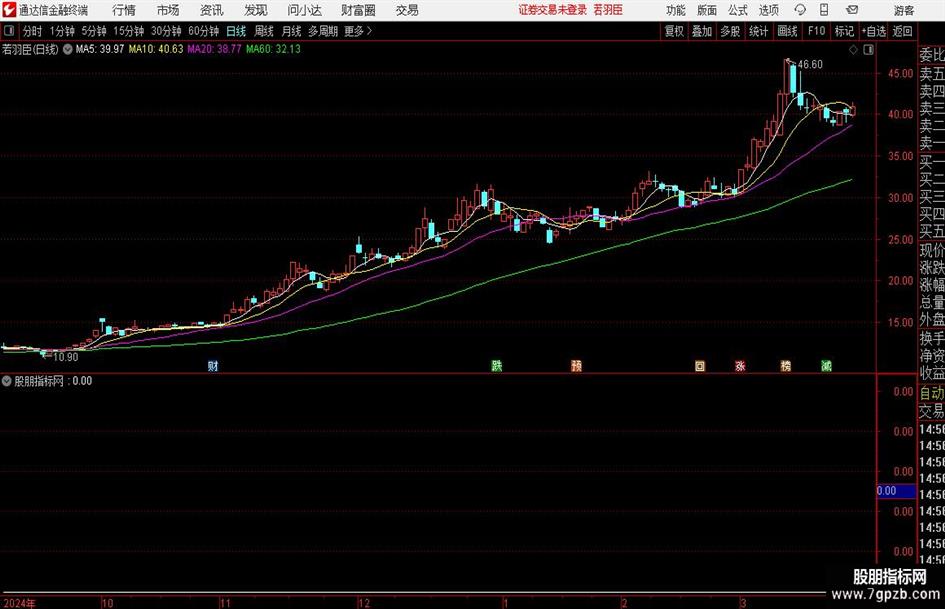Click the 股朋指标网 : 0.00 indicator label
Viewport: 945px width, 609px height.
pos(53,381)
